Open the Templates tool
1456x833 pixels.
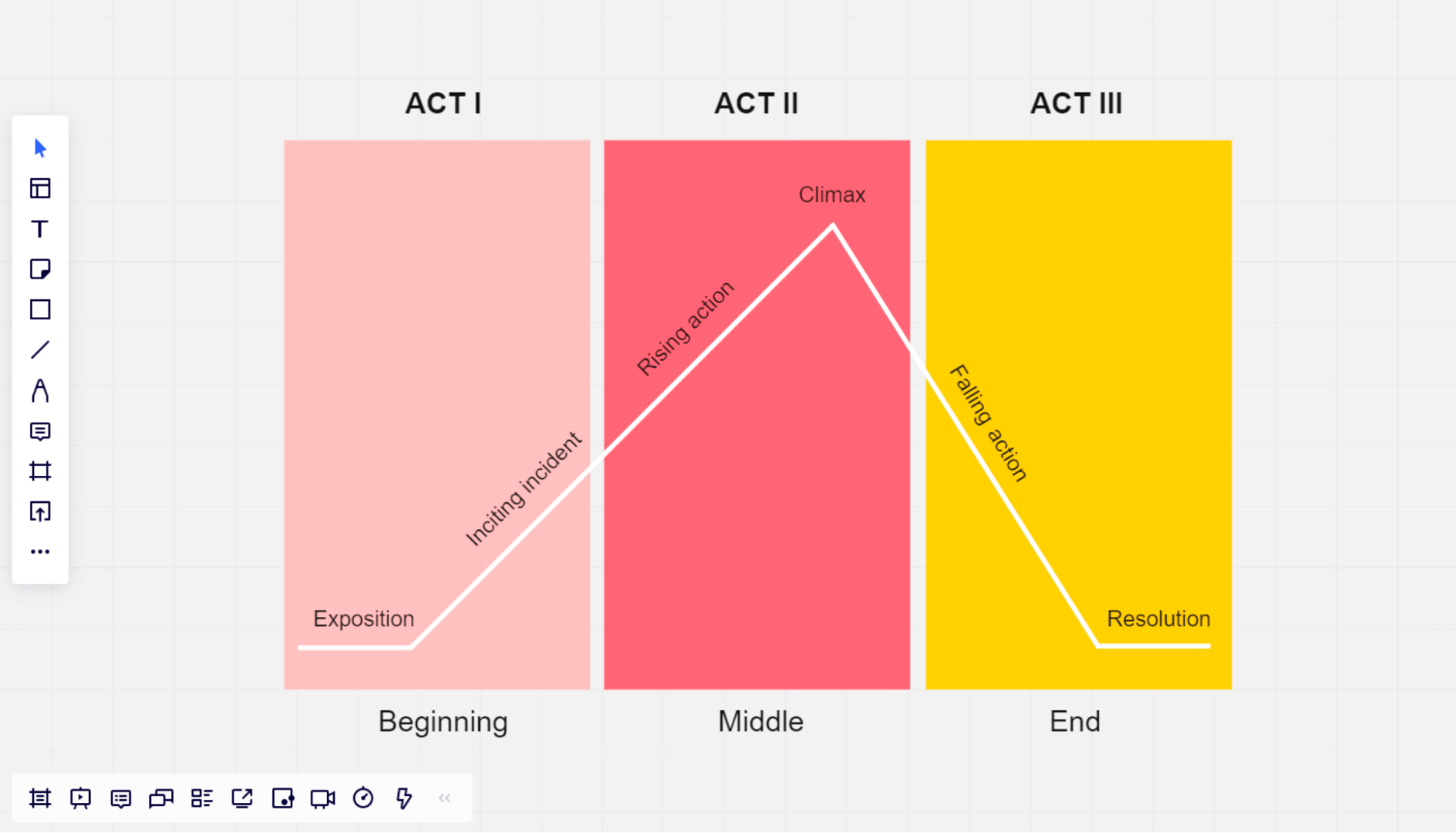point(40,188)
